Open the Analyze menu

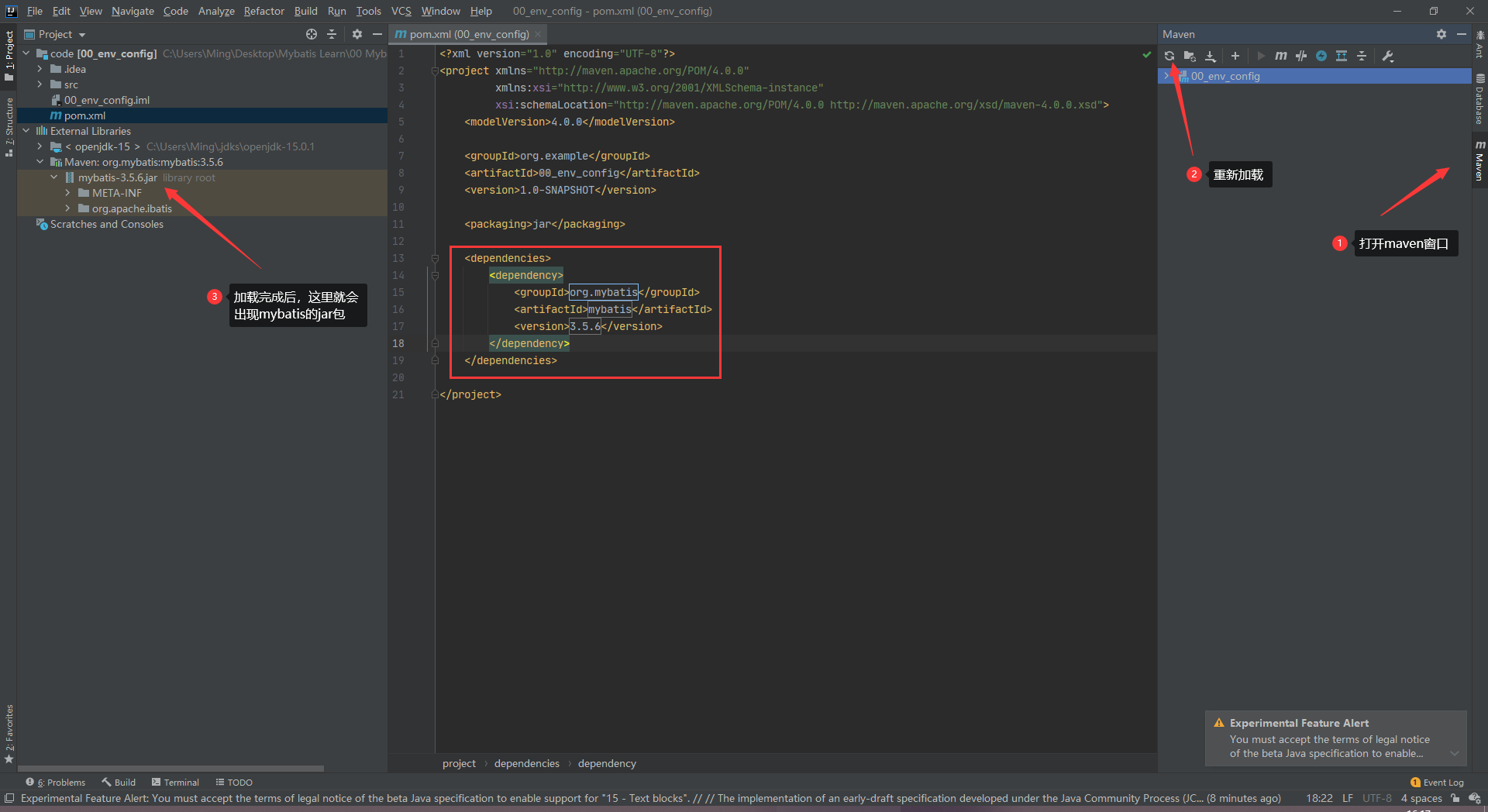click(x=216, y=11)
